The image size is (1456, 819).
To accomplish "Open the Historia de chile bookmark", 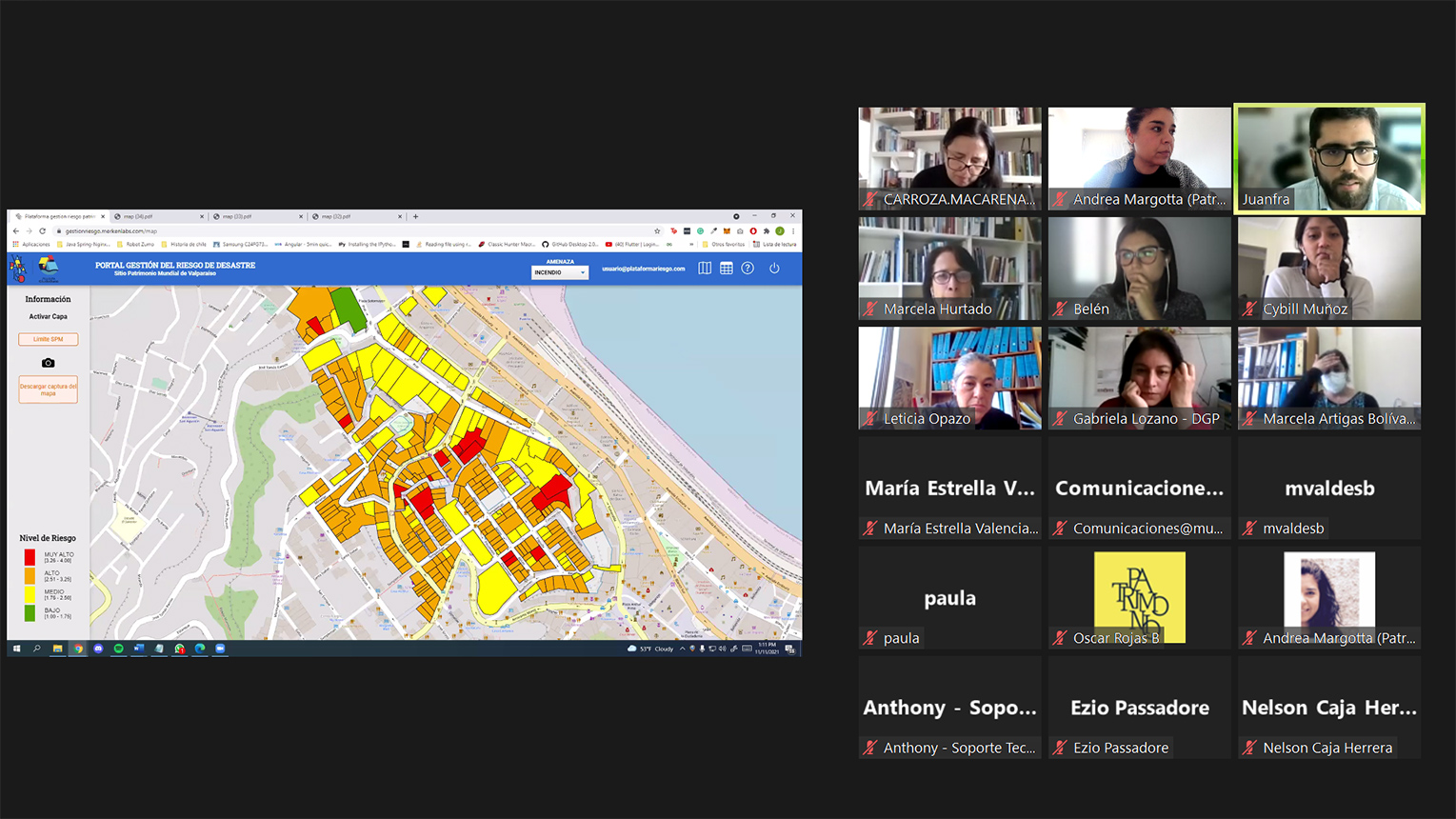I will (187, 244).
